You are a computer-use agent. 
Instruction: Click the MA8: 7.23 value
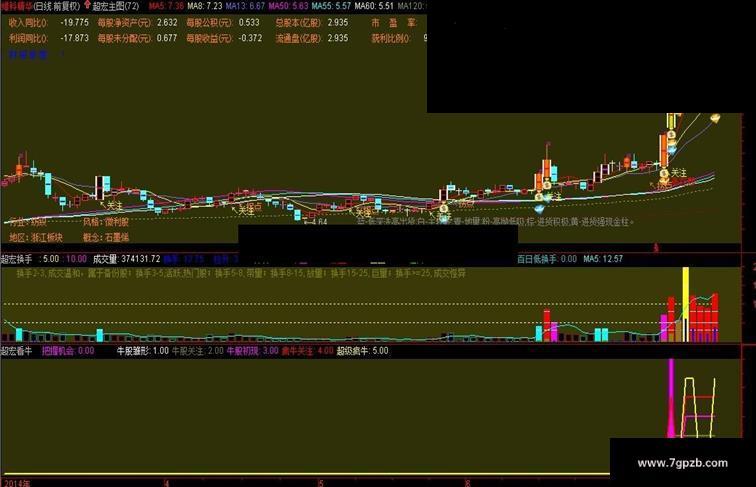(205, 6)
